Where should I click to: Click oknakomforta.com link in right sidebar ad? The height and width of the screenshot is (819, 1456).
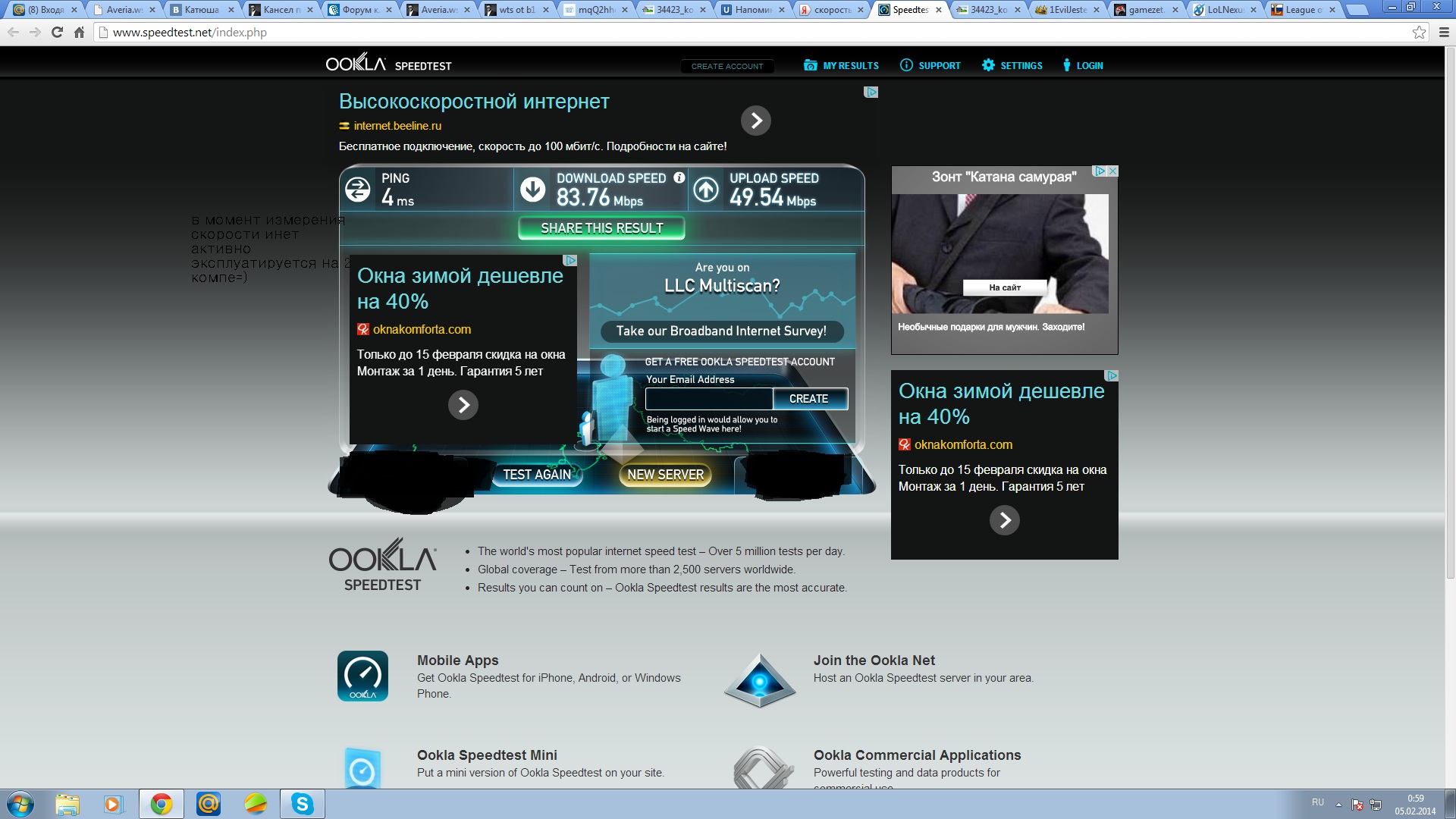(963, 444)
